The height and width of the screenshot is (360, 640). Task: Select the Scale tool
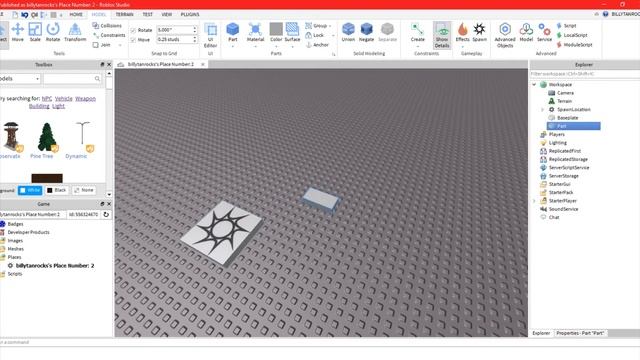[35, 32]
